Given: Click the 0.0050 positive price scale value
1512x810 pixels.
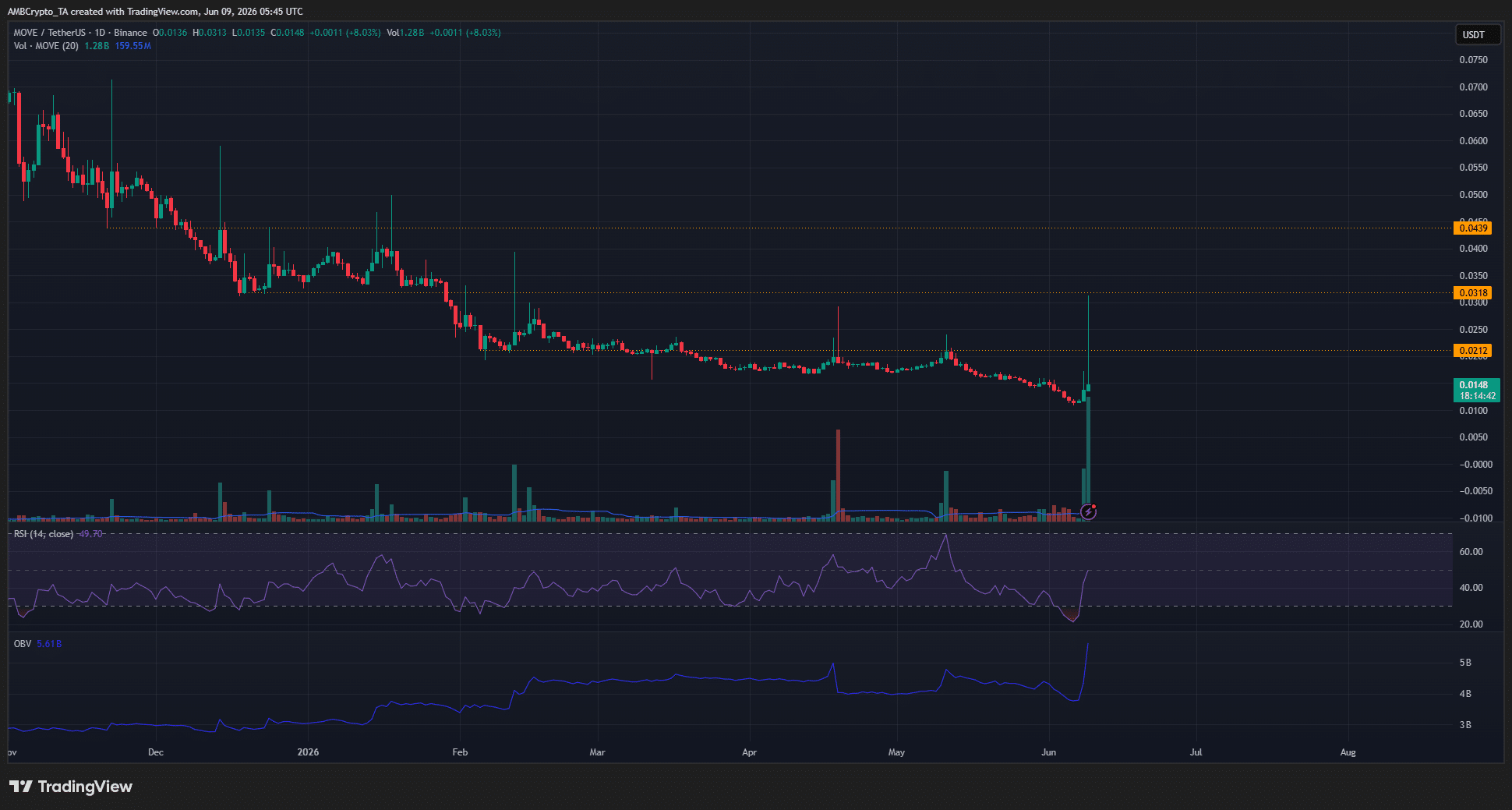Looking at the screenshot, I should [x=1473, y=437].
